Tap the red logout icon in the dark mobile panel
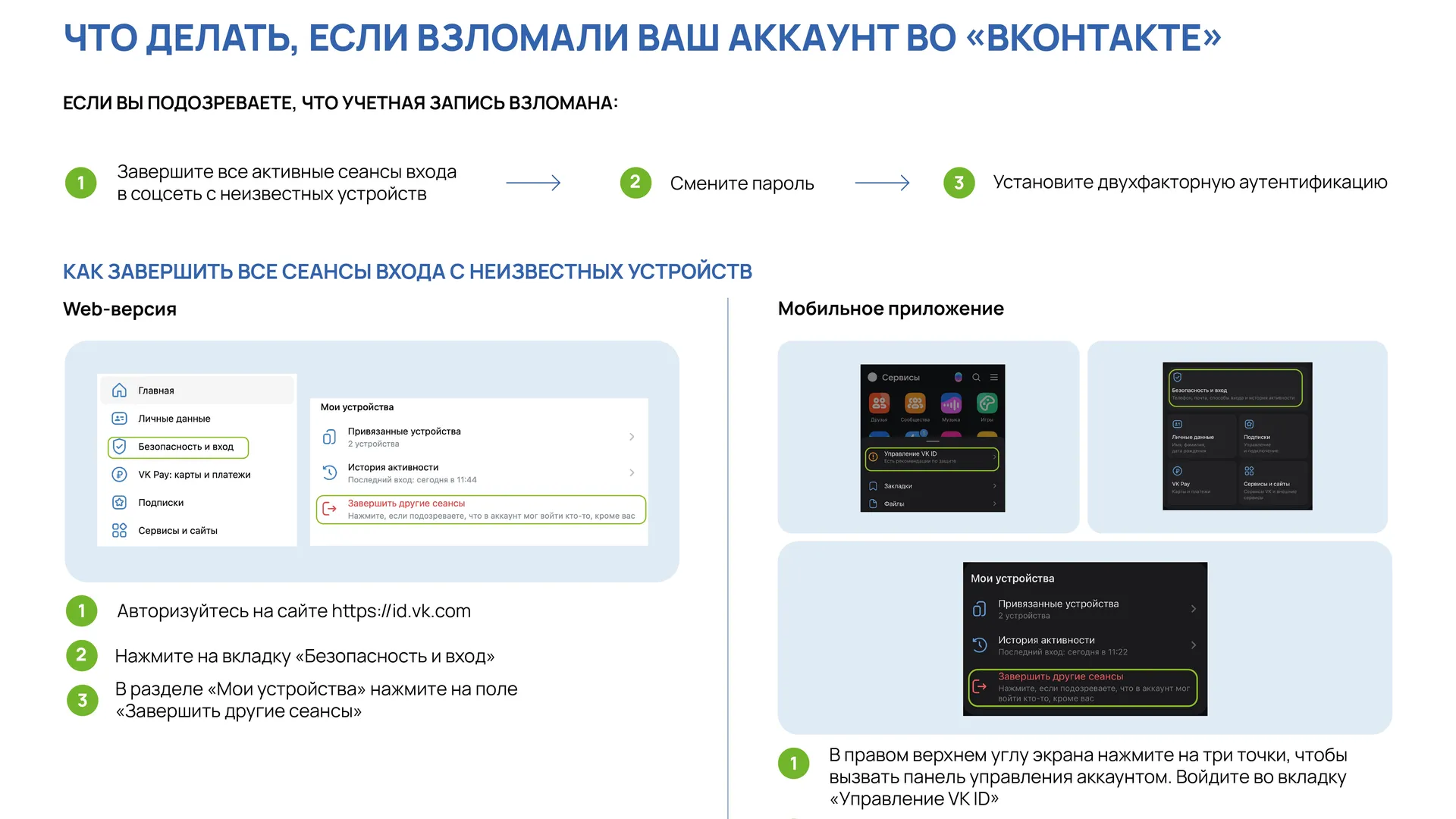 point(980,686)
